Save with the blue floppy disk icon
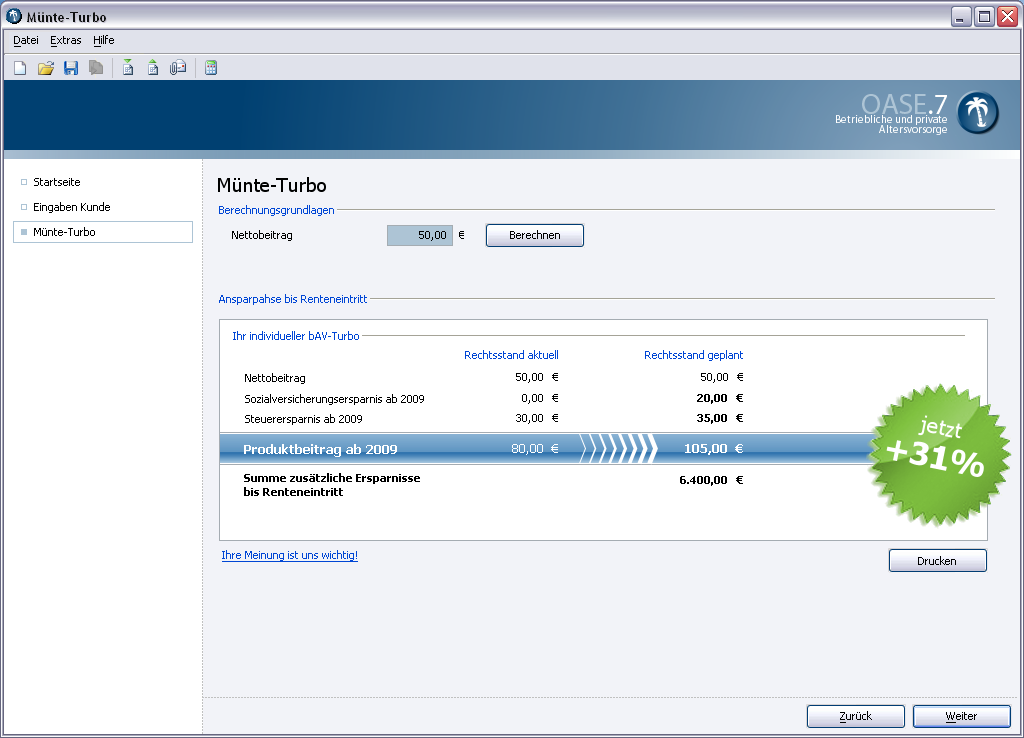Image resolution: width=1024 pixels, height=738 pixels. pos(71,68)
